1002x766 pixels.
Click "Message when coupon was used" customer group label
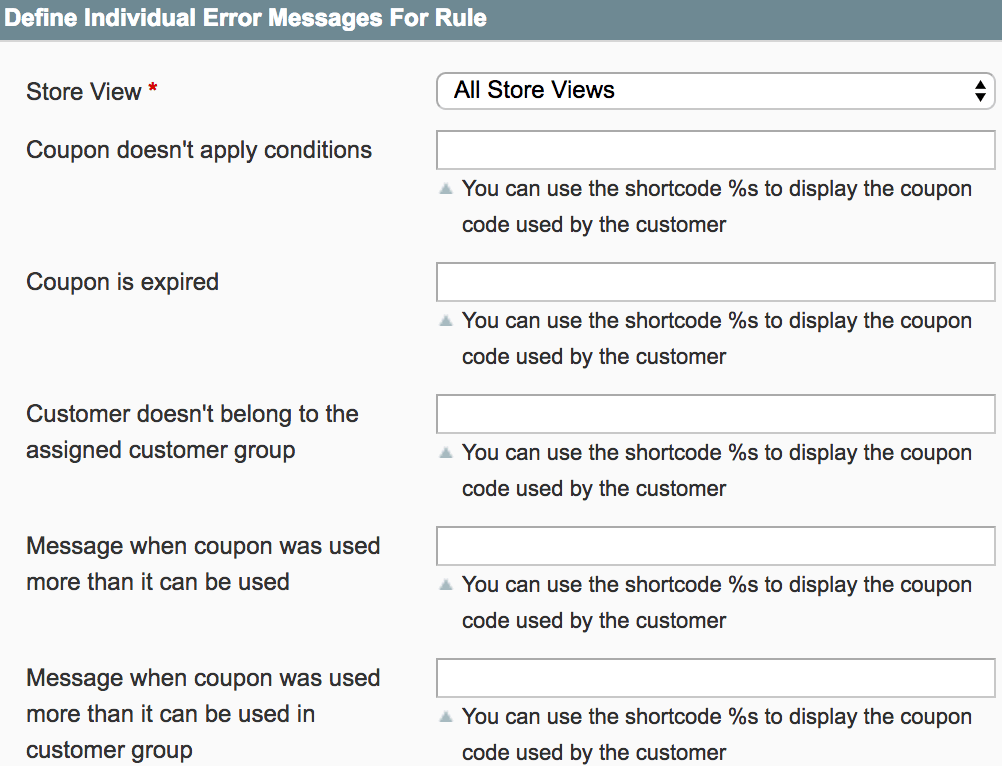[x=203, y=714]
